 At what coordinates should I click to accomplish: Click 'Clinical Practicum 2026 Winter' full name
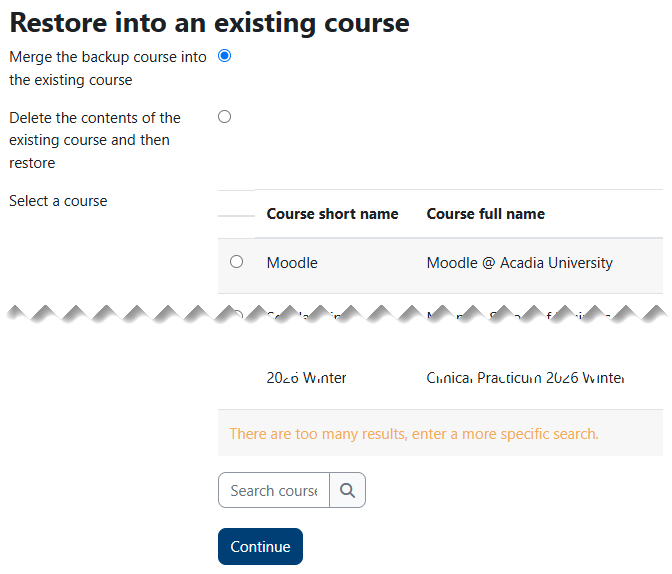[x=525, y=378]
